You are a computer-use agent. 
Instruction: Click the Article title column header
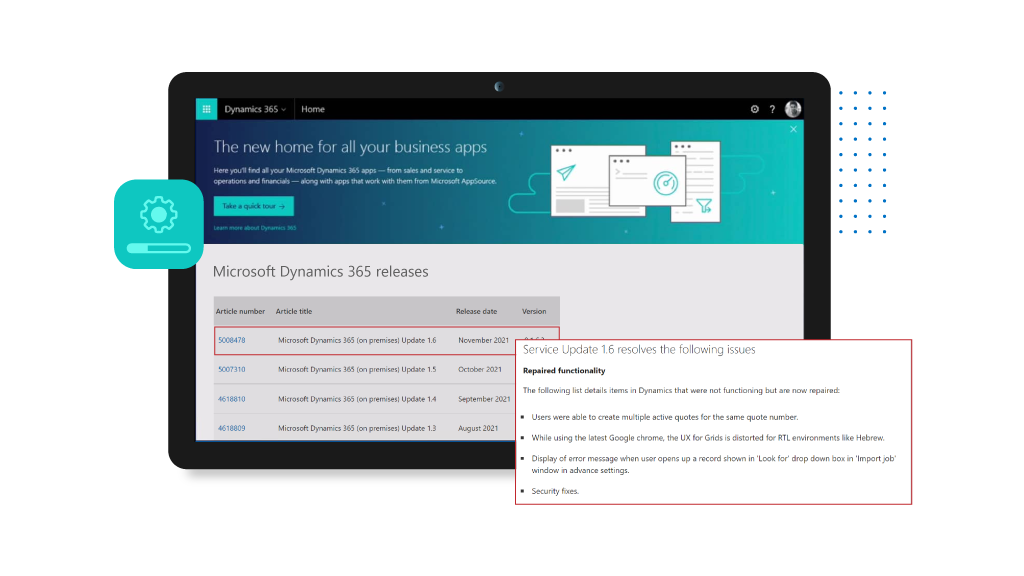pyautogui.click(x=294, y=312)
